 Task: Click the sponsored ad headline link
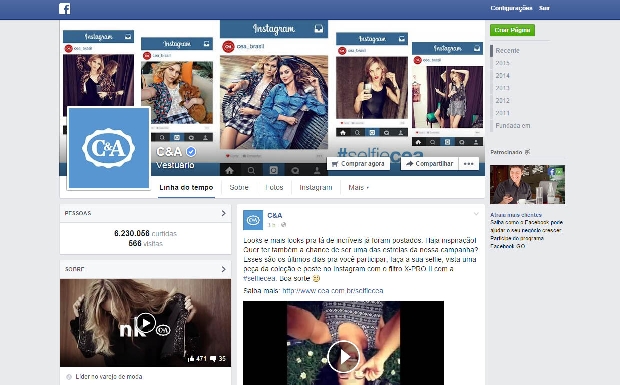click(x=516, y=215)
